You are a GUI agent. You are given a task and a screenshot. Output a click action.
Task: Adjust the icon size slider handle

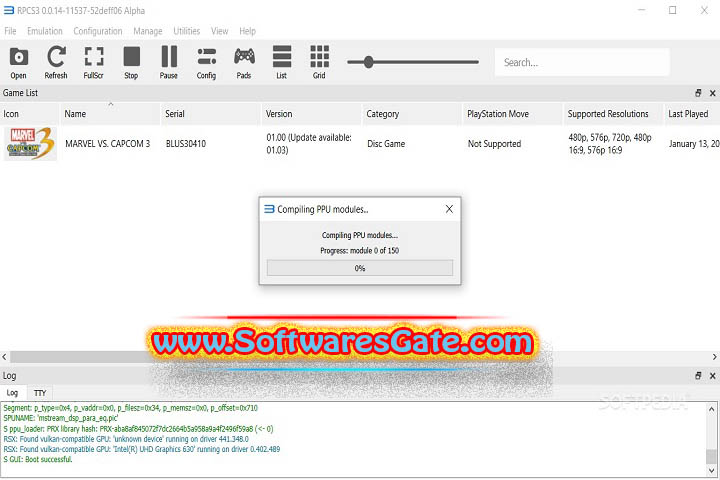pyautogui.click(x=368, y=62)
